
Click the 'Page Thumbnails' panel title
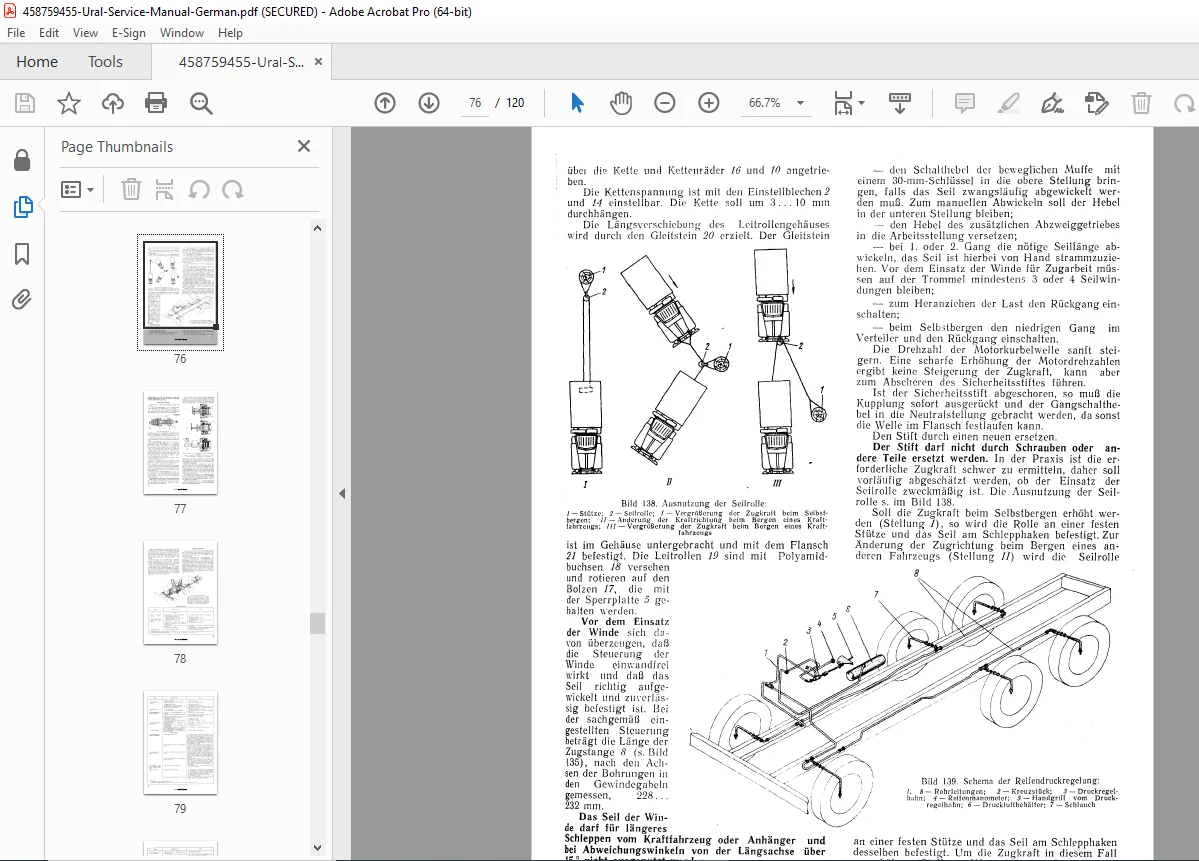[x=117, y=147]
